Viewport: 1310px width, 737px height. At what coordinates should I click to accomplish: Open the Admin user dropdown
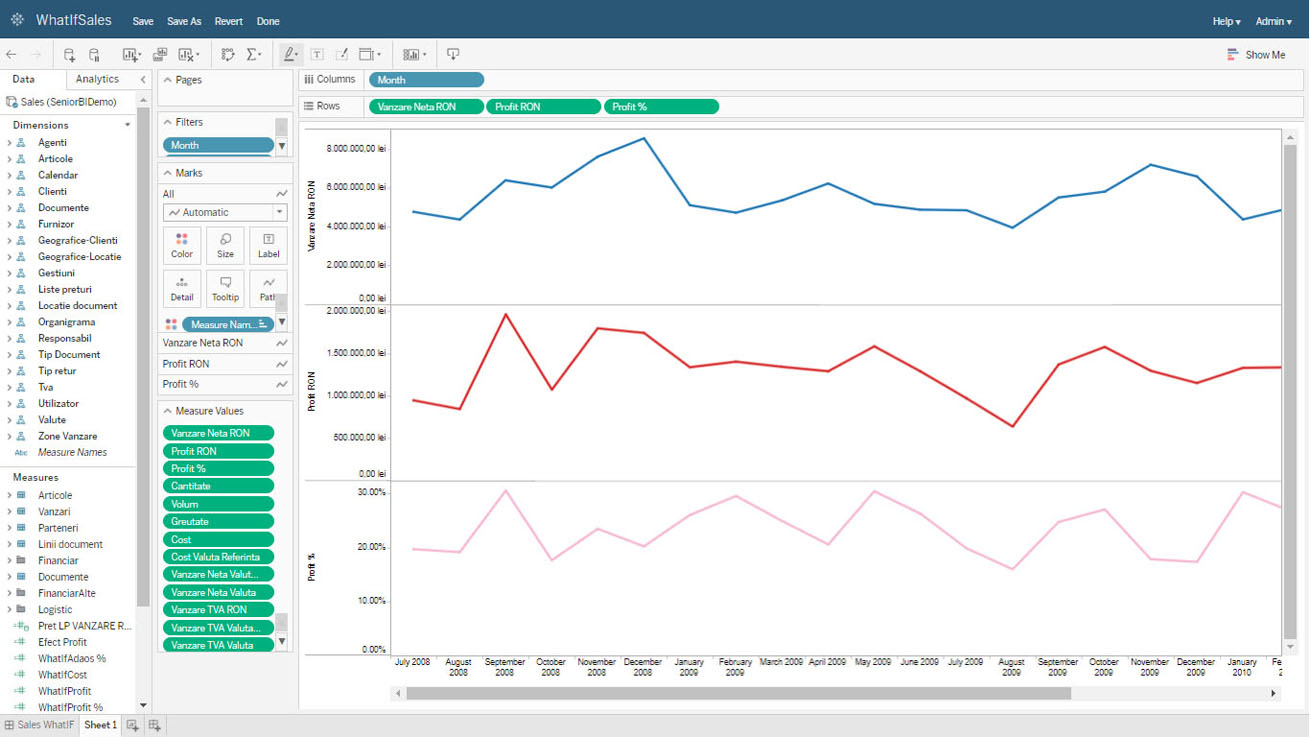tap(1274, 21)
